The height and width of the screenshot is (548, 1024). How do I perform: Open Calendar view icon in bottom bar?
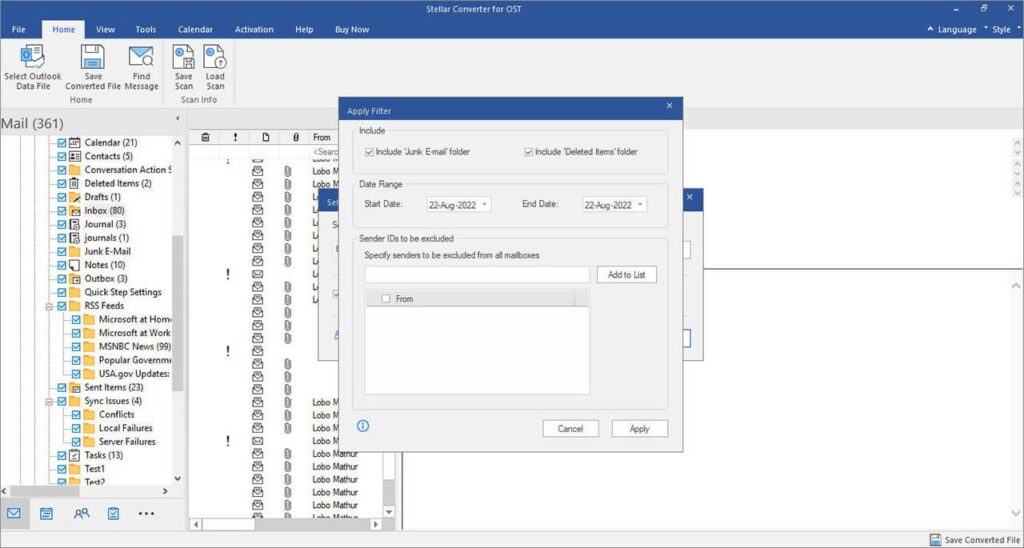tap(46, 513)
